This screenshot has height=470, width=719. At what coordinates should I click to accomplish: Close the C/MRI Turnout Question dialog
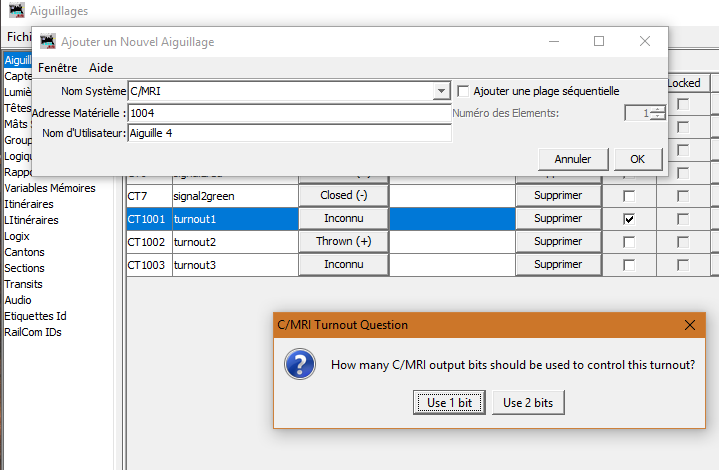[689, 325]
